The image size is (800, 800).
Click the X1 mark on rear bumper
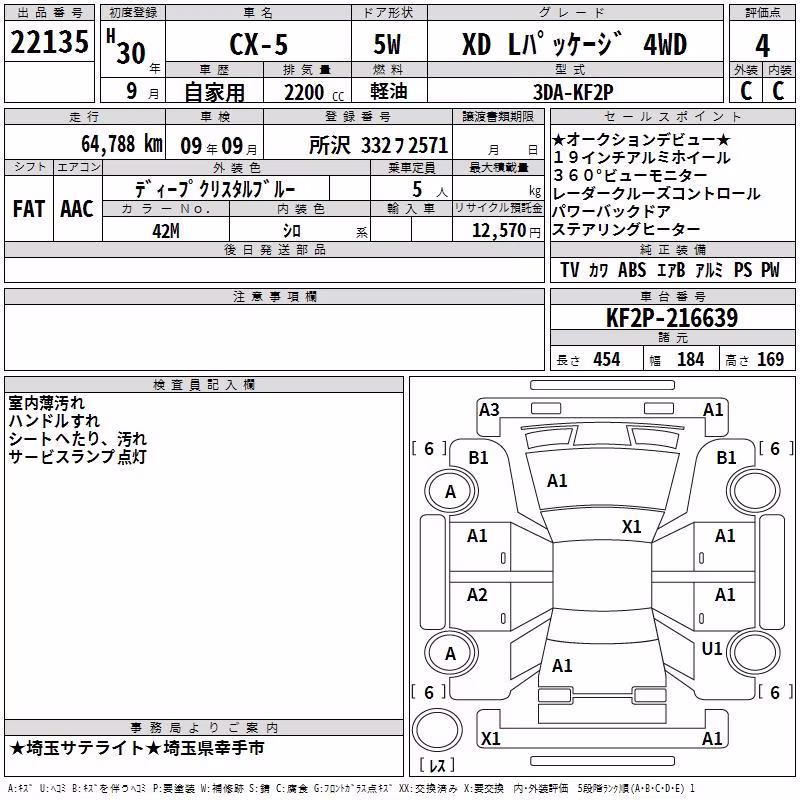pyautogui.click(x=490, y=739)
